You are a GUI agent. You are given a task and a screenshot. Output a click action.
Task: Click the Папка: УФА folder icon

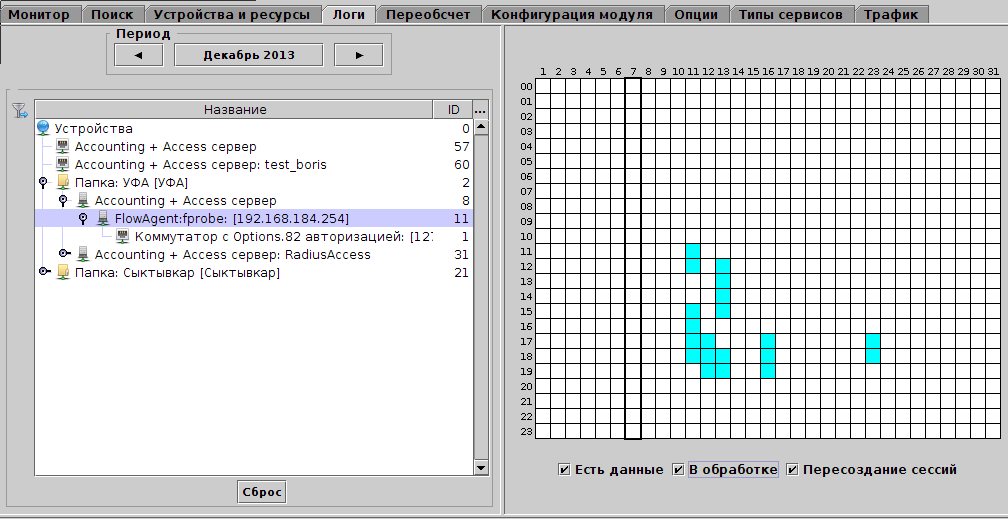click(63, 182)
